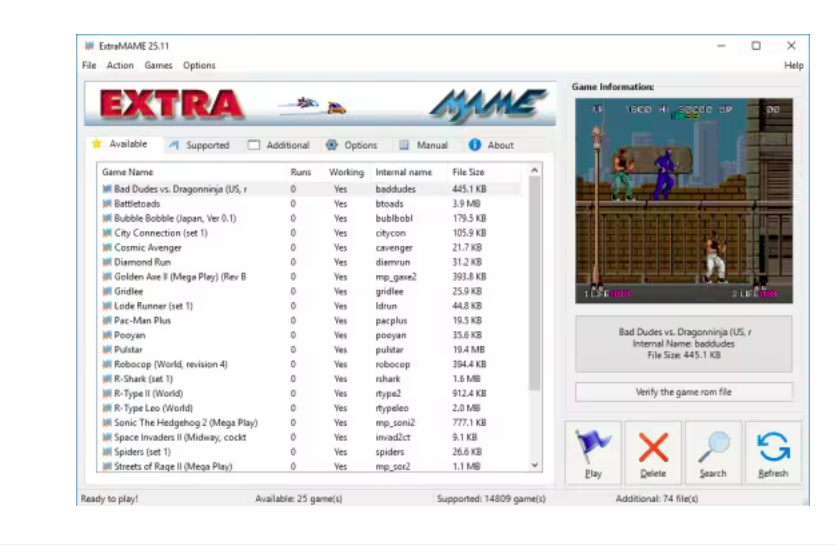Click the red X Delete button
Image resolution: width=836 pixels, height=550 pixels.
pos(653,453)
